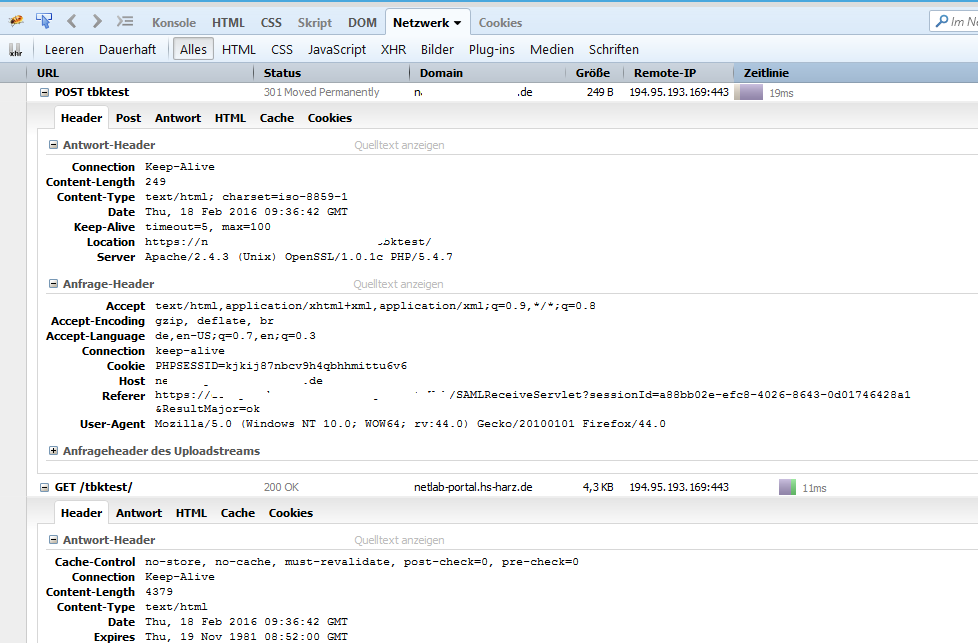Toggle the Dauerhaft persist option
978x643 pixels.
(x=127, y=49)
